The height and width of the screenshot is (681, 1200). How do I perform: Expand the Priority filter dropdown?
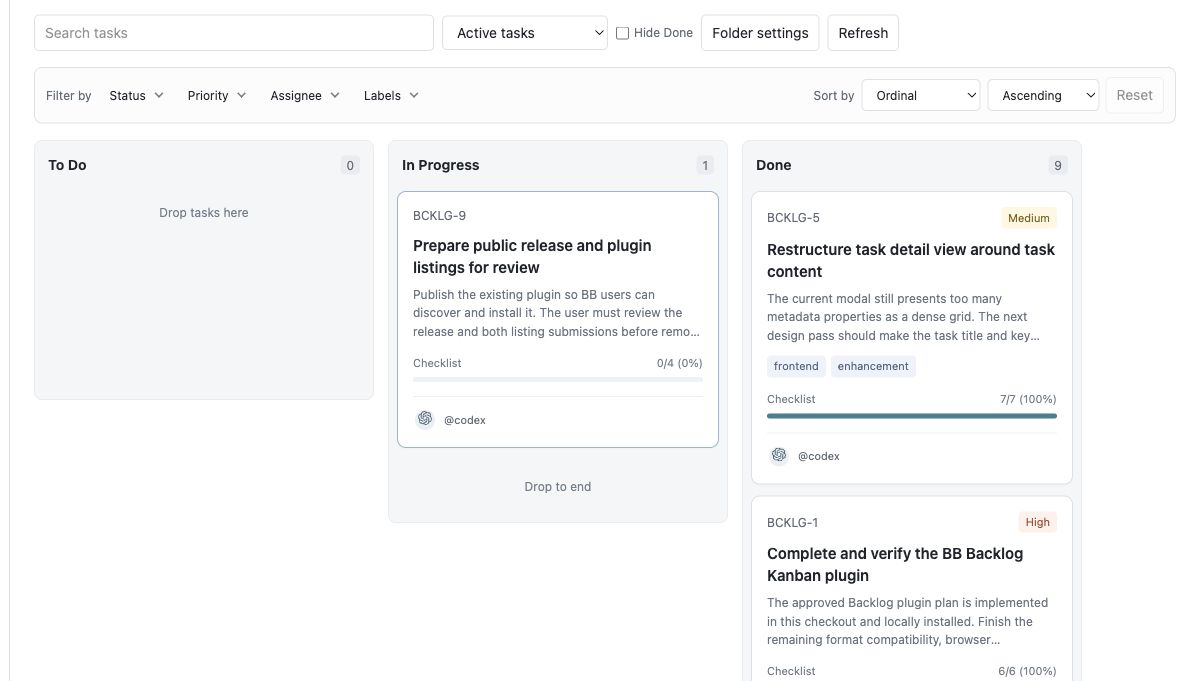(x=217, y=95)
